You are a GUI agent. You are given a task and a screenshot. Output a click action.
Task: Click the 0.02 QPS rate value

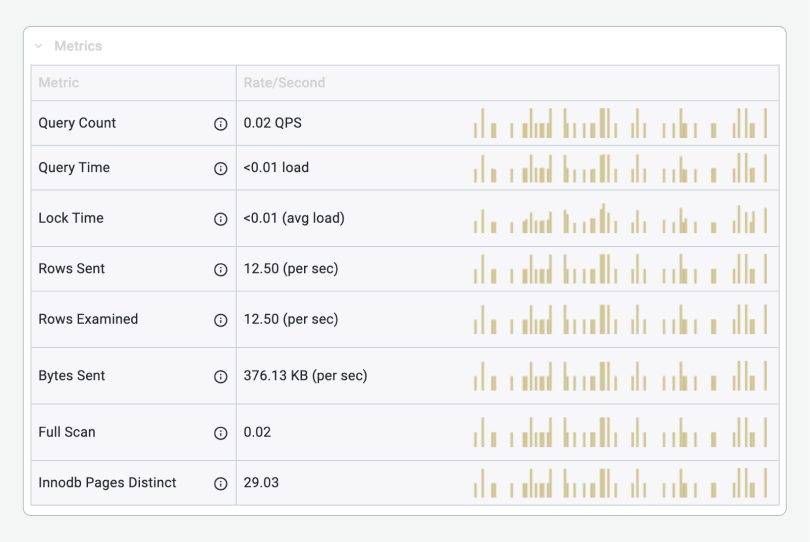click(272, 123)
